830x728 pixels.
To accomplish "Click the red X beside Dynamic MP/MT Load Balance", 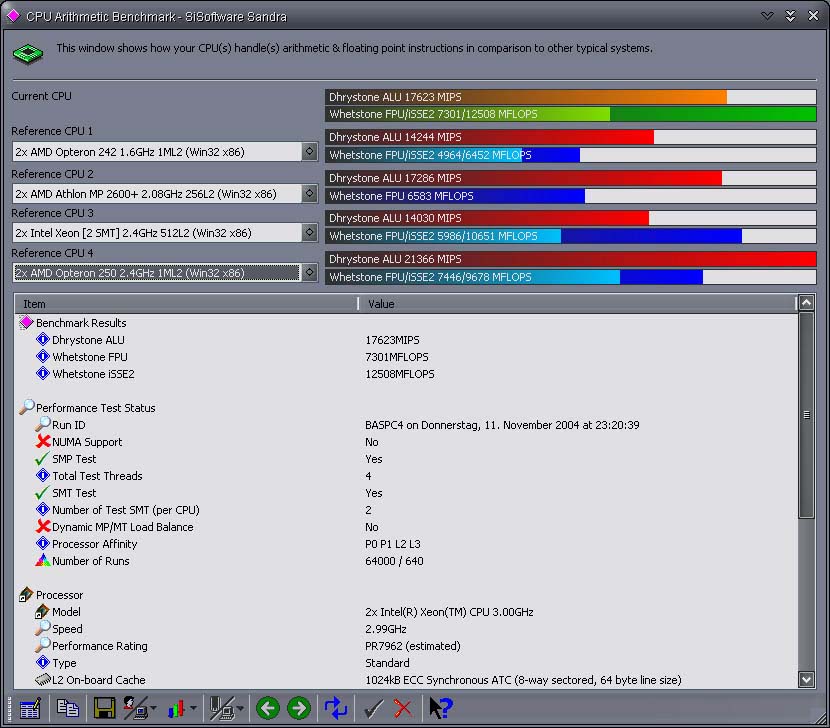I will [x=43, y=526].
